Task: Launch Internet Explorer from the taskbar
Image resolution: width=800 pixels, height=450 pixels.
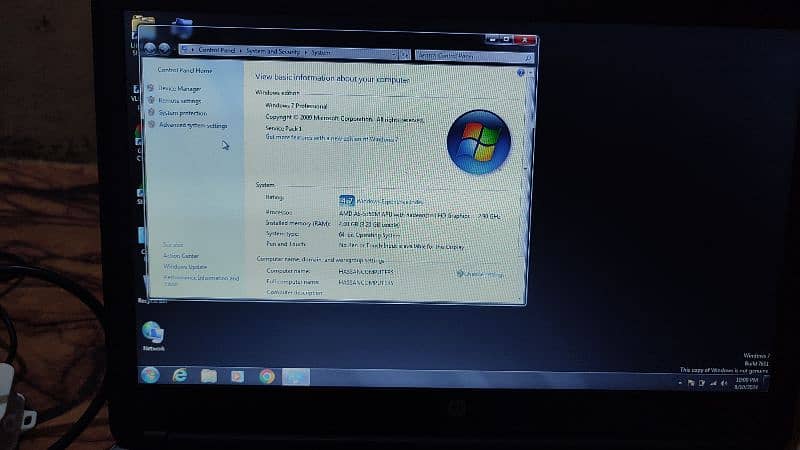Action: pyautogui.click(x=180, y=376)
